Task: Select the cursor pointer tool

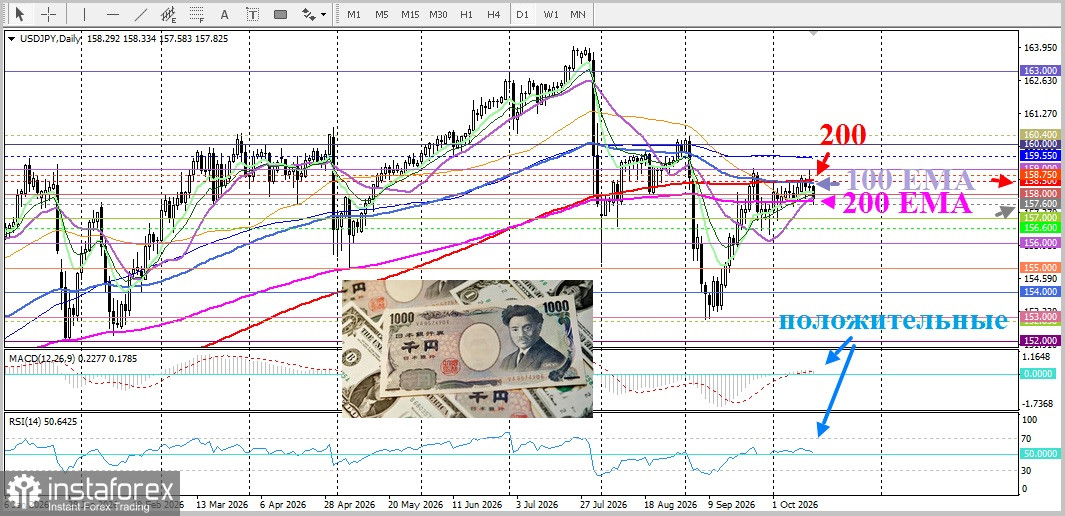Action: [19, 14]
